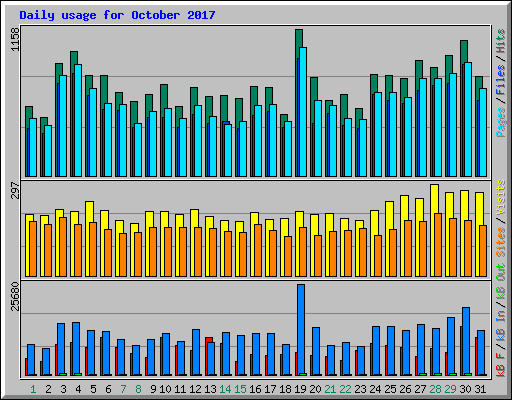Click day 11 on the x-axis
Viewport: 512px width, 400px height.
(180, 389)
